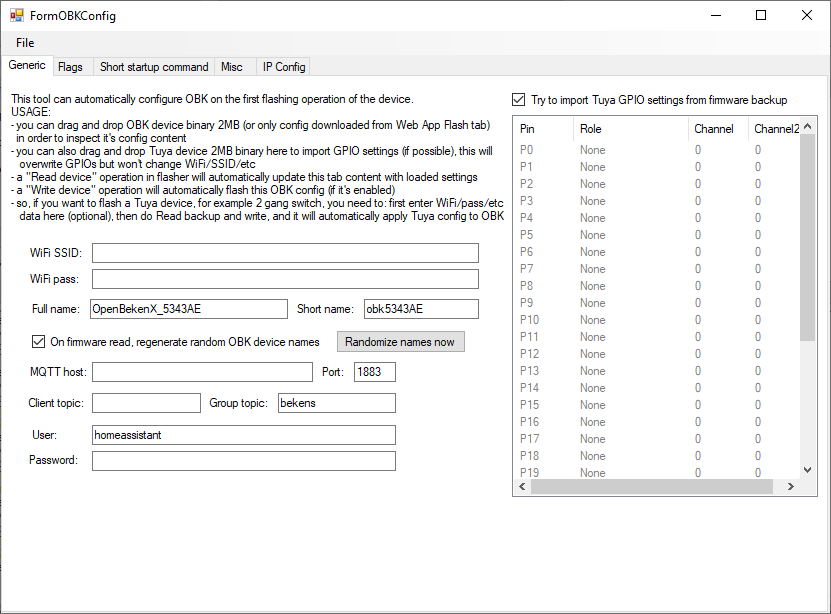This screenshot has height=614, width=831.
Task: Uncheck Try to import Tuya GPIO settings
Action: coord(518,100)
